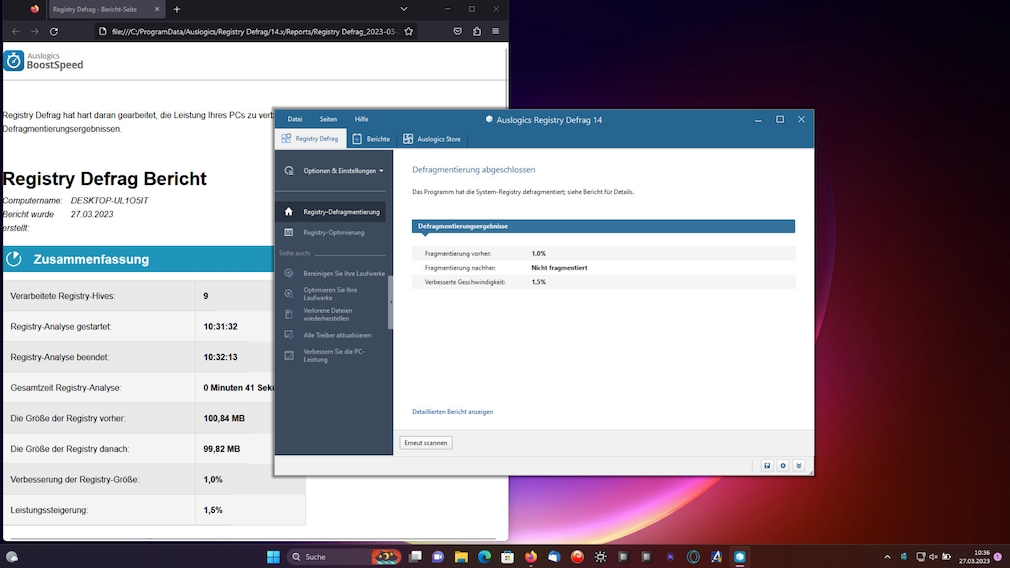Switch to the Berichte tab
Screen dimensions: 1010x568
(372, 139)
